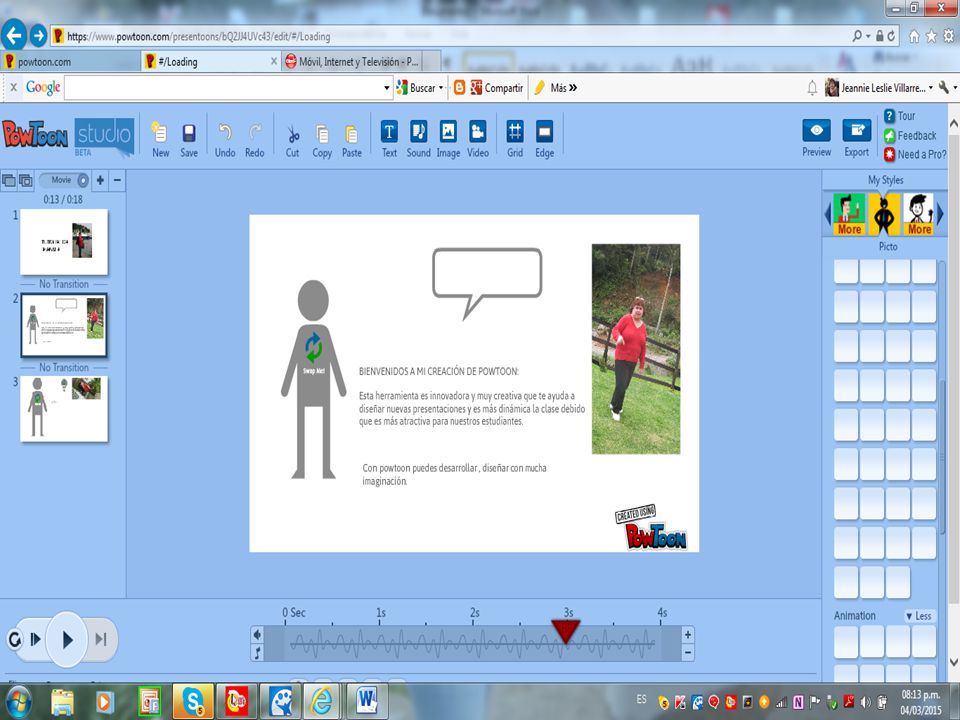
Task: Expand the Más toolbar menu
Action: (556, 88)
